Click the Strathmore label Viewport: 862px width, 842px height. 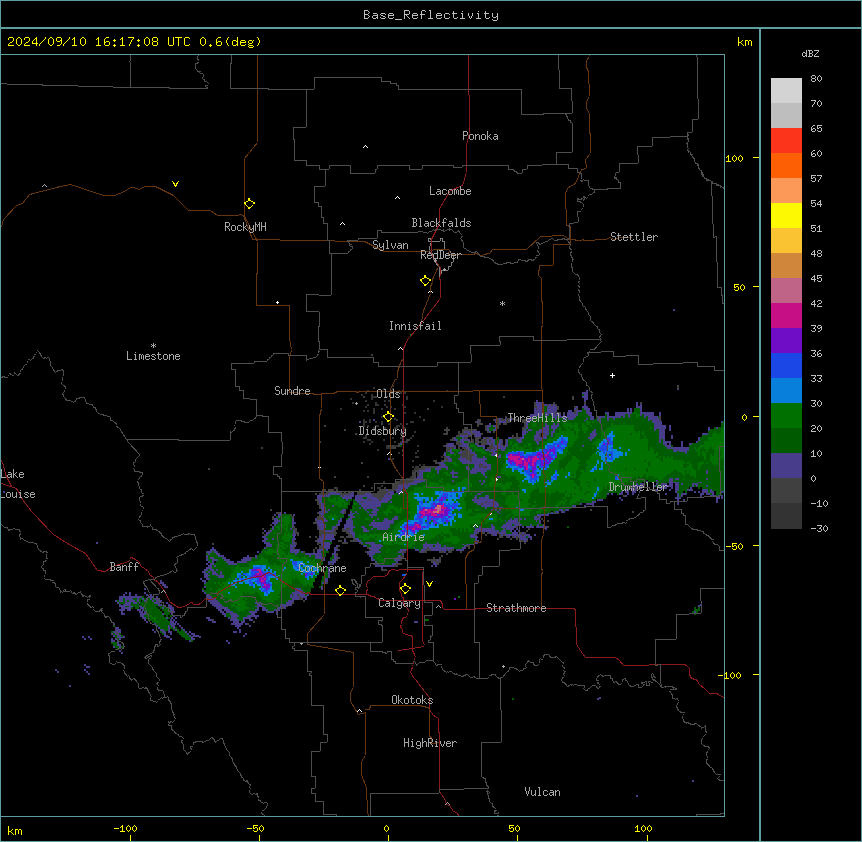click(x=516, y=608)
